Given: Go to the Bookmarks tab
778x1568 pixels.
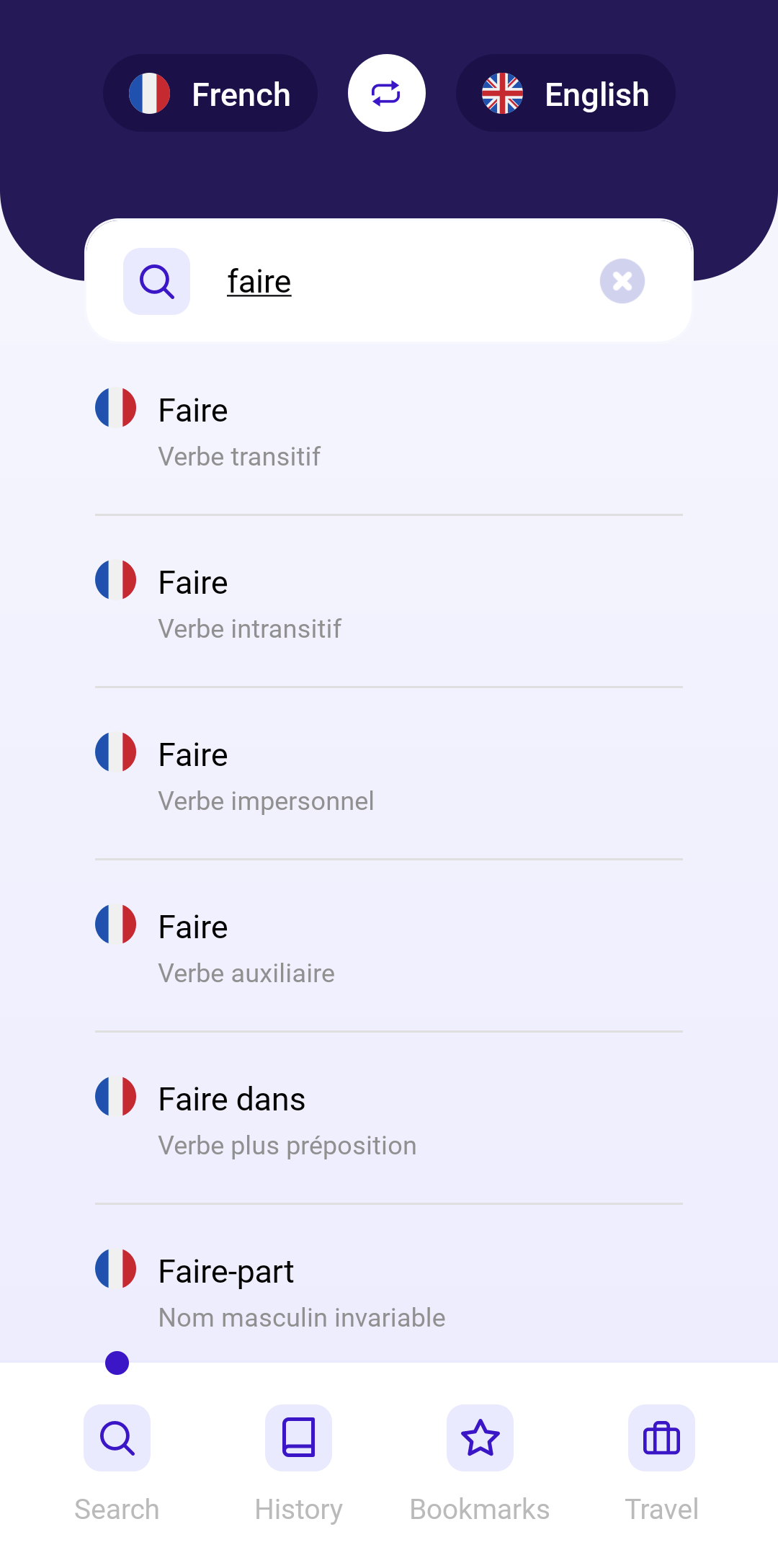Looking at the screenshot, I should point(480,1462).
